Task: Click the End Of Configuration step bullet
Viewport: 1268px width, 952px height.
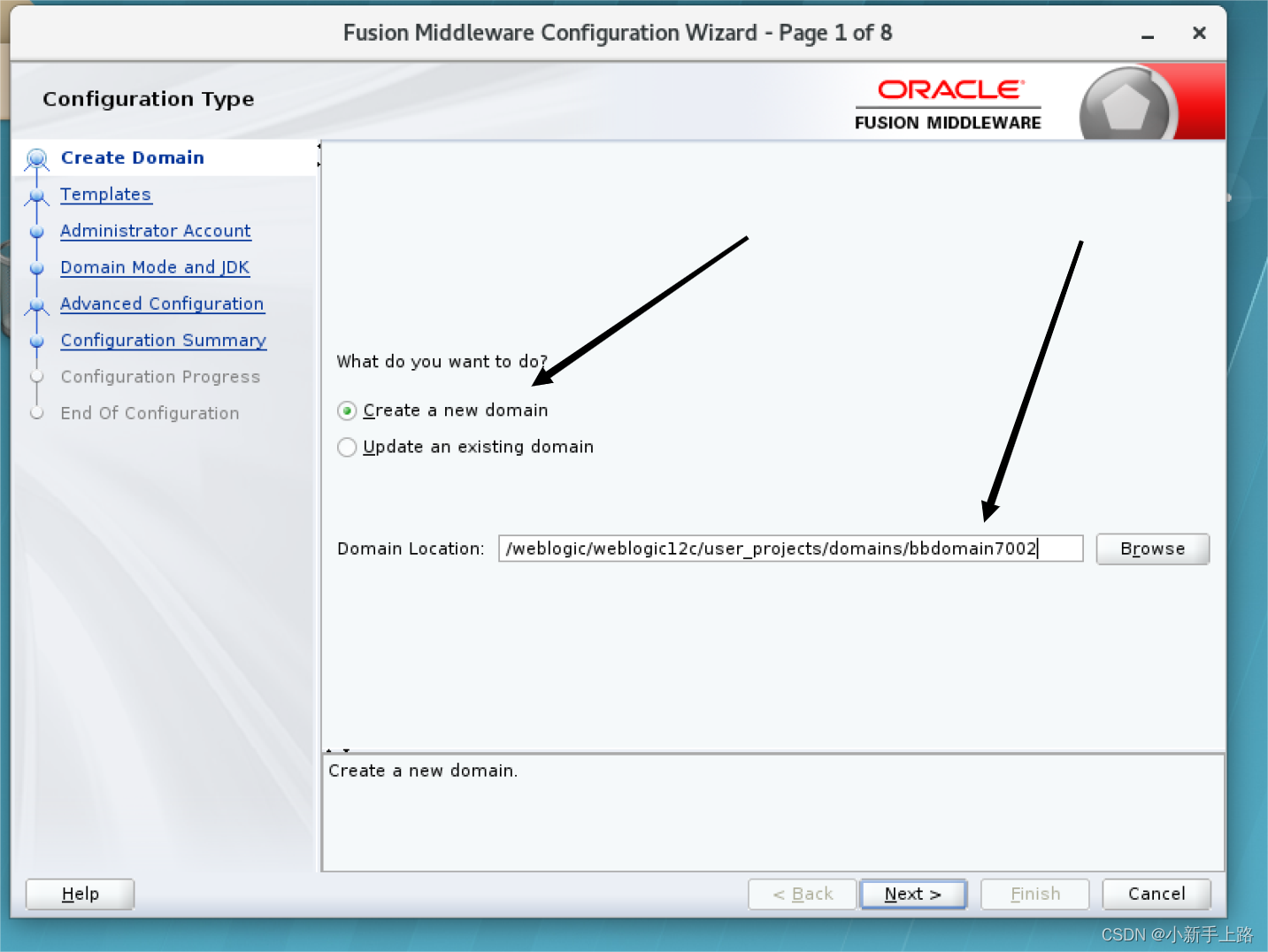Action: point(36,413)
